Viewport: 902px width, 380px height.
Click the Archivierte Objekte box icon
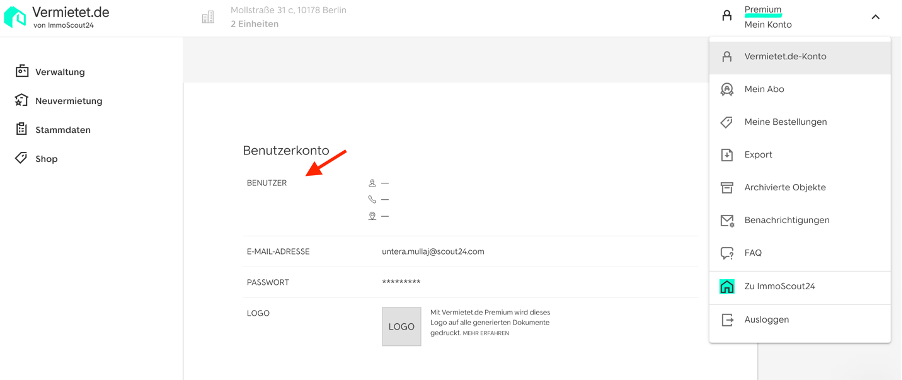(727, 187)
